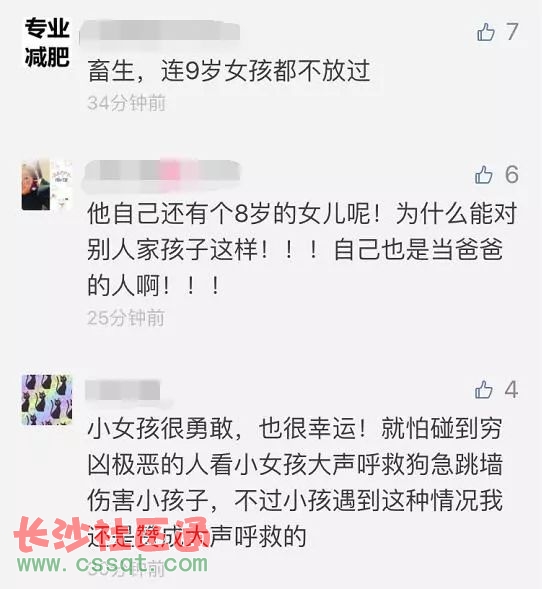Select the comment about the 8岁的女儿
Viewport: 542px width, 589px height.
click(302, 249)
